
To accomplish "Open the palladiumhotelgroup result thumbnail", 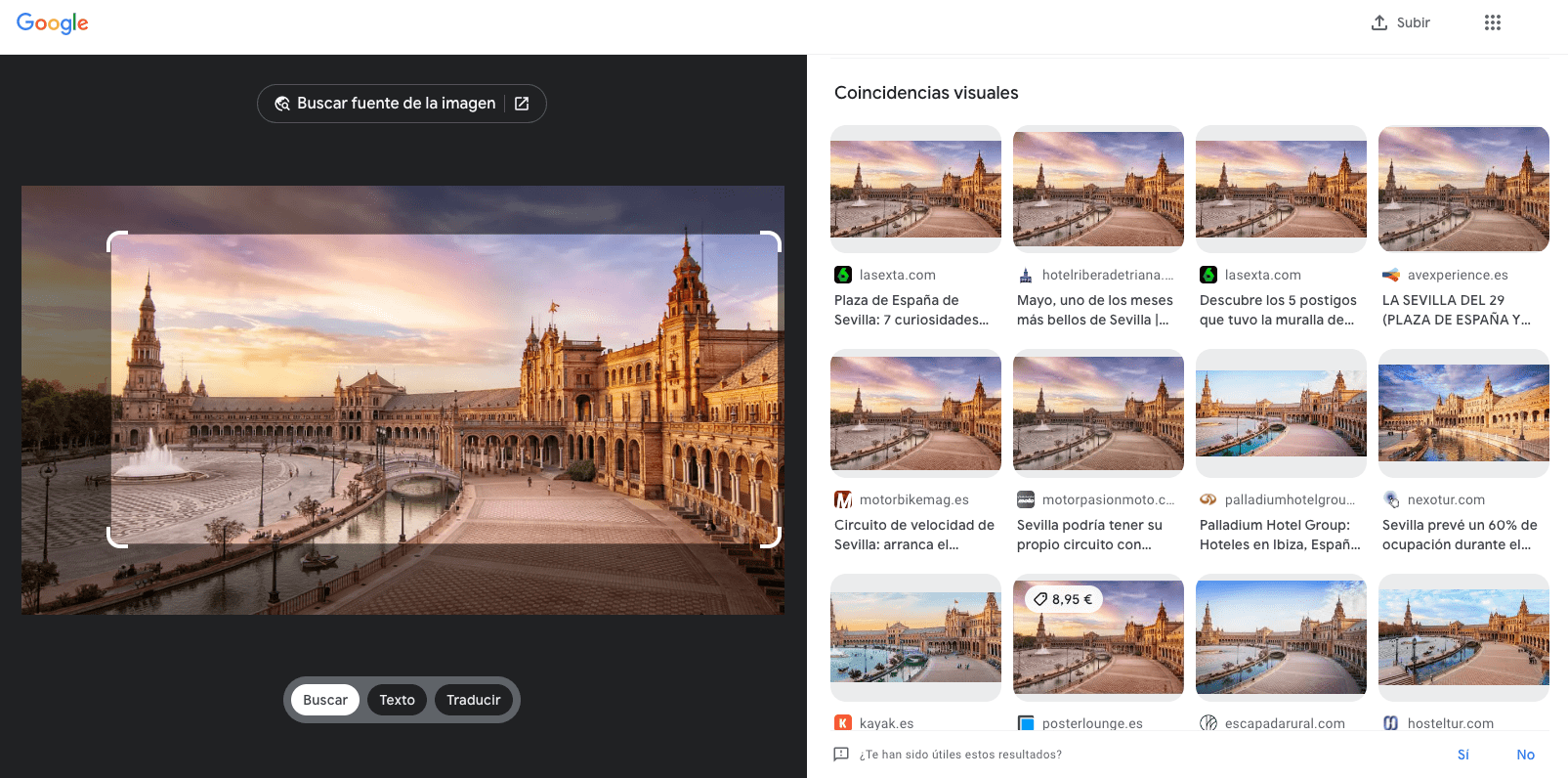I will tap(1281, 413).
